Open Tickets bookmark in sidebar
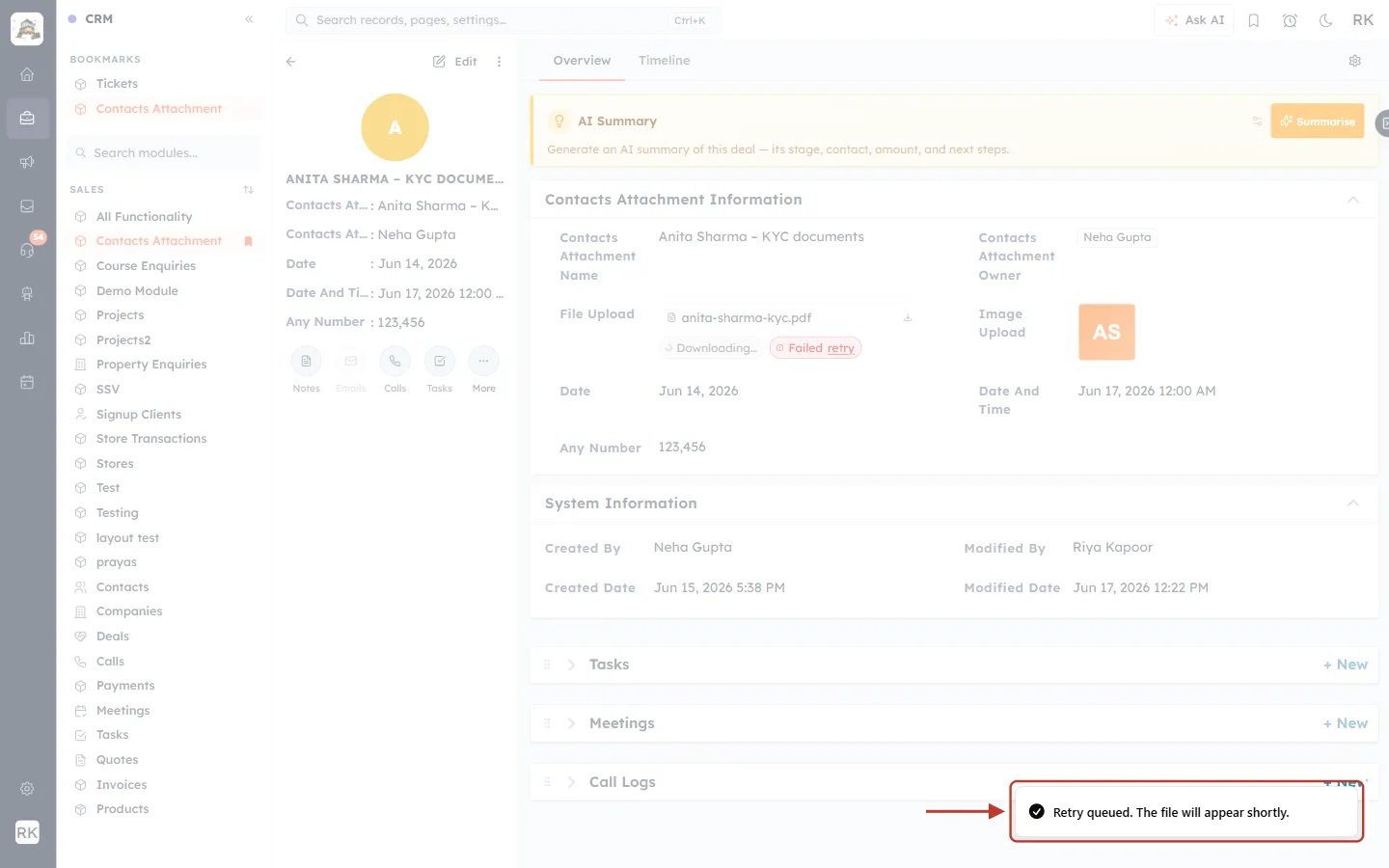Image resolution: width=1389 pixels, height=868 pixels. [x=117, y=84]
